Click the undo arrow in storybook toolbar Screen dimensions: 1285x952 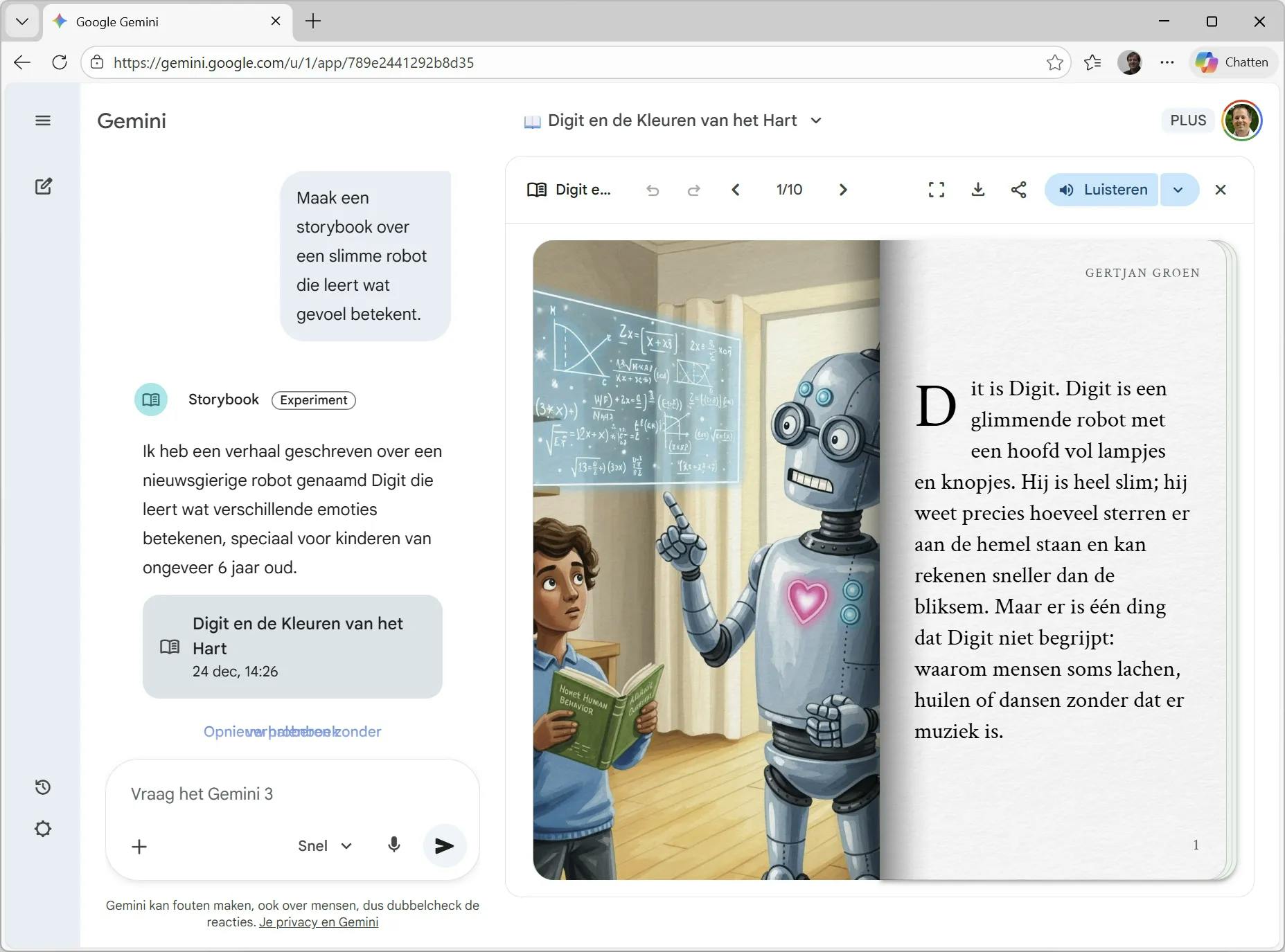pyautogui.click(x=653, y=190)
